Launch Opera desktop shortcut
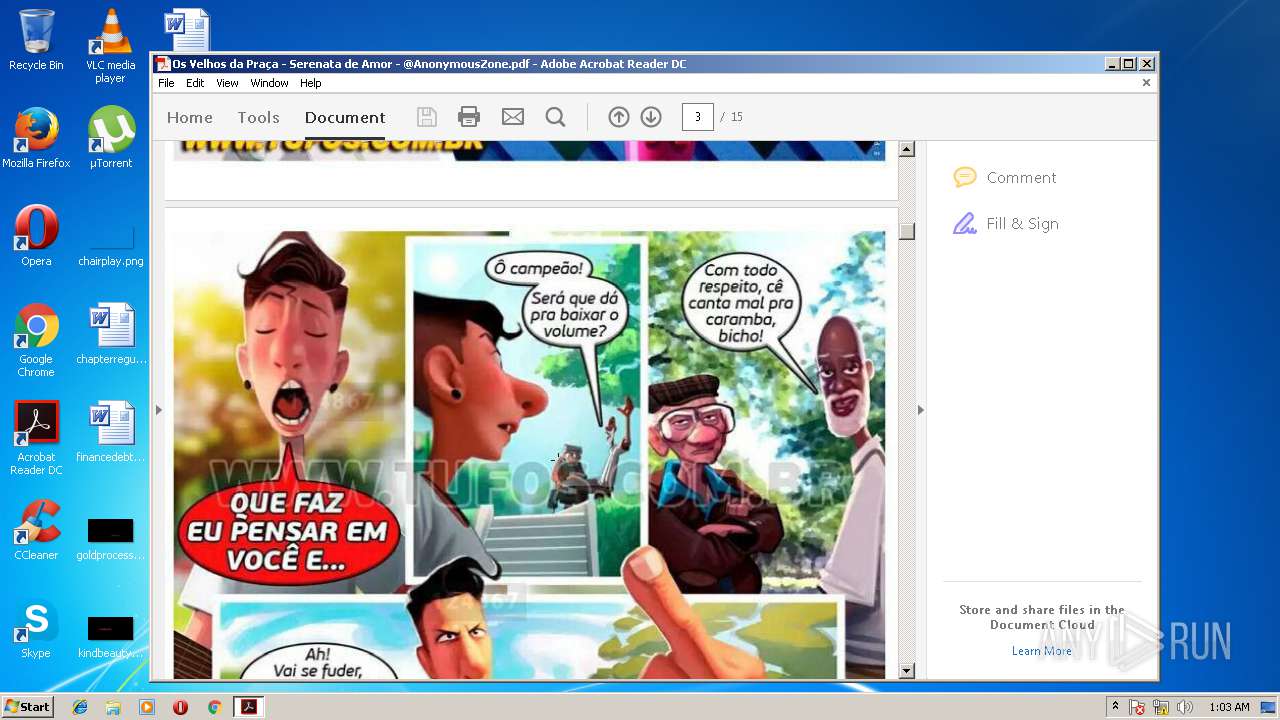The width and height of the screenshot is (1280, 720). (36, 236)
